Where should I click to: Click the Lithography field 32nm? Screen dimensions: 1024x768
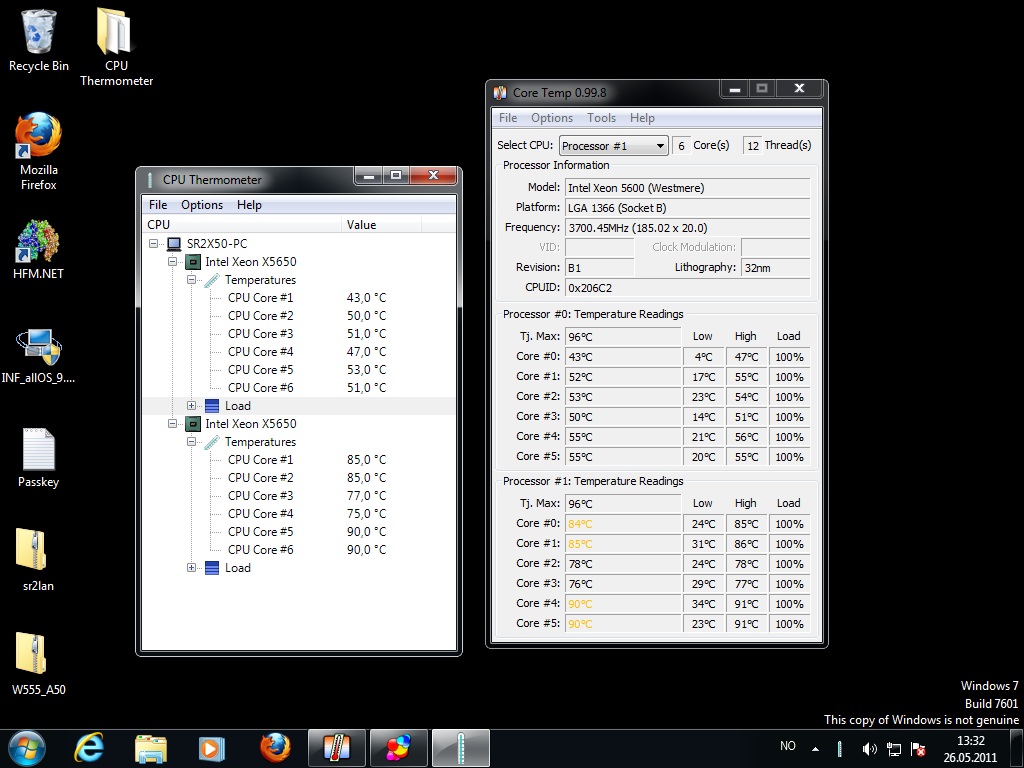(x=776, y=268)
